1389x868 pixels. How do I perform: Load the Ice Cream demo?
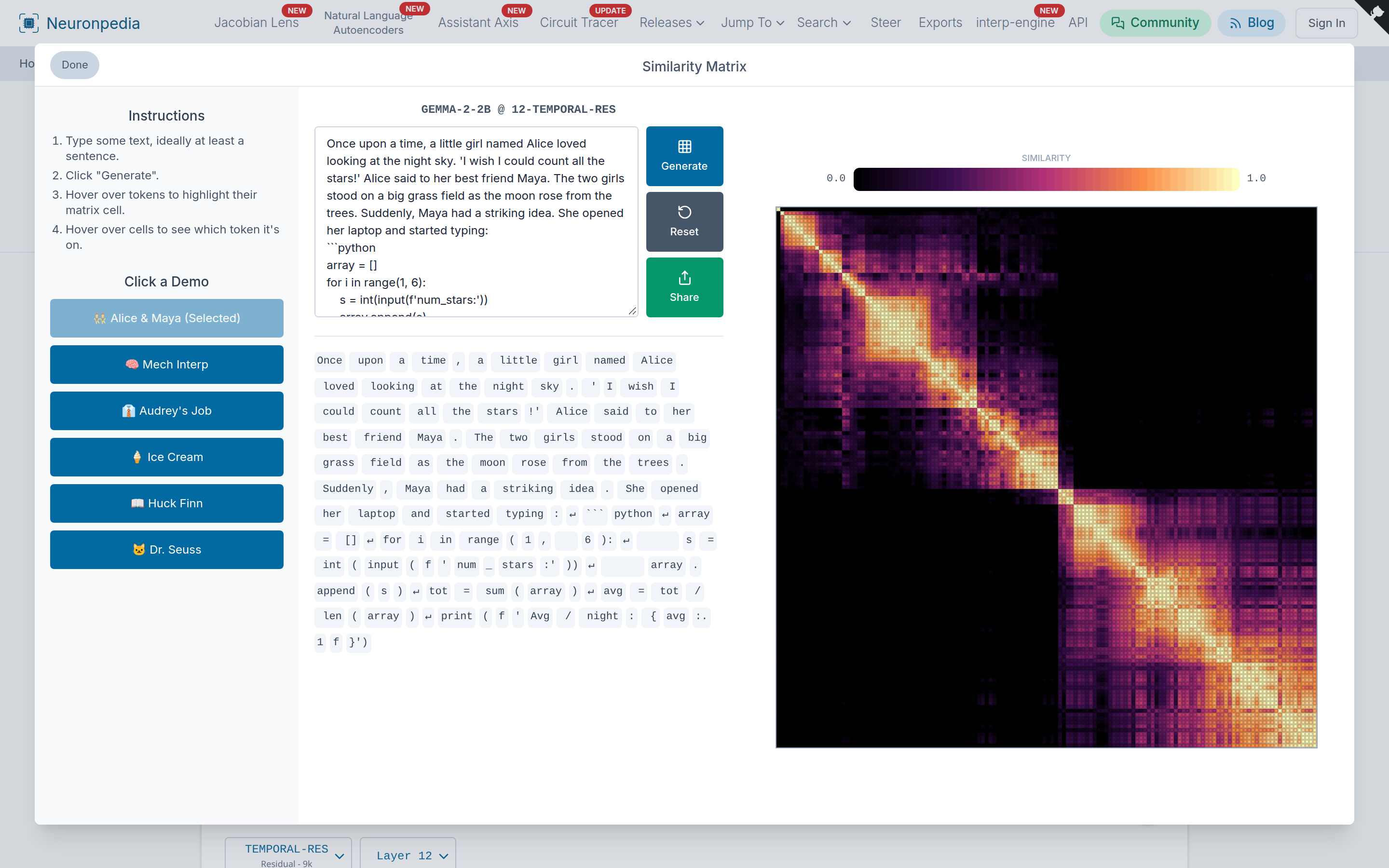166,457
